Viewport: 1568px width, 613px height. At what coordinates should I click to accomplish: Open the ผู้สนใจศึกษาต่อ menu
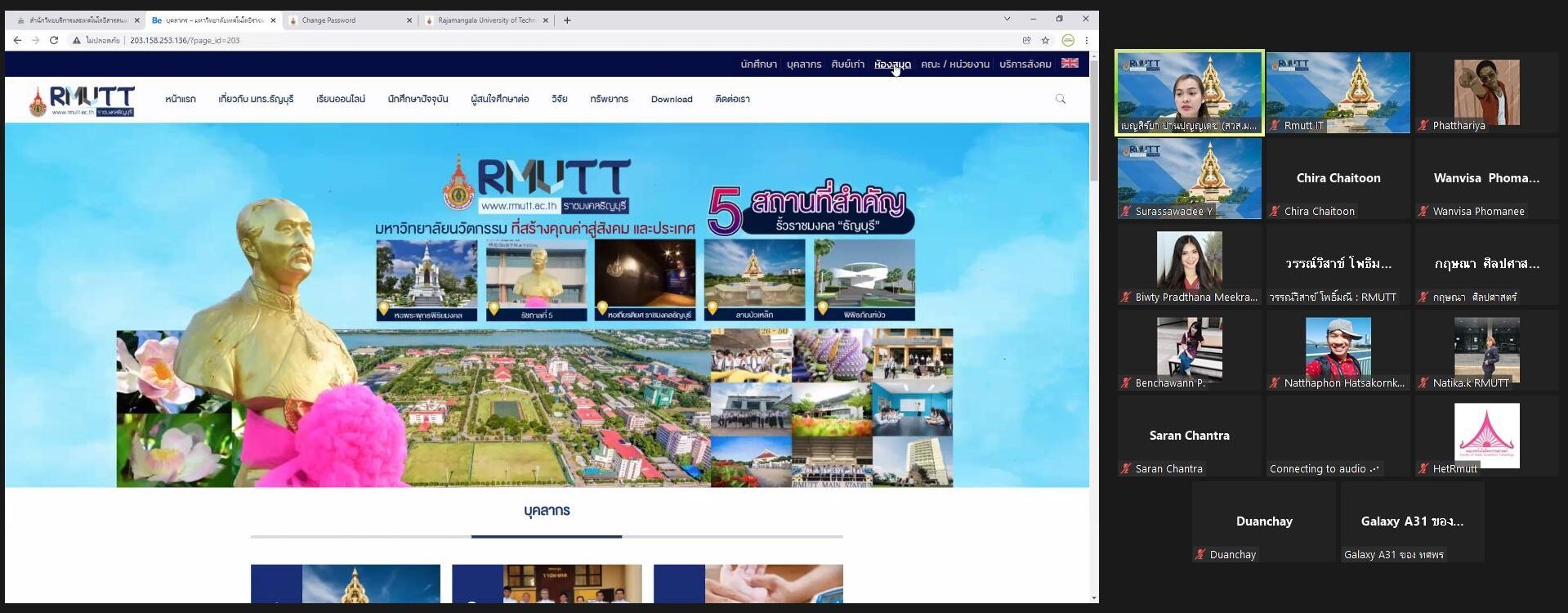point(500,99)
